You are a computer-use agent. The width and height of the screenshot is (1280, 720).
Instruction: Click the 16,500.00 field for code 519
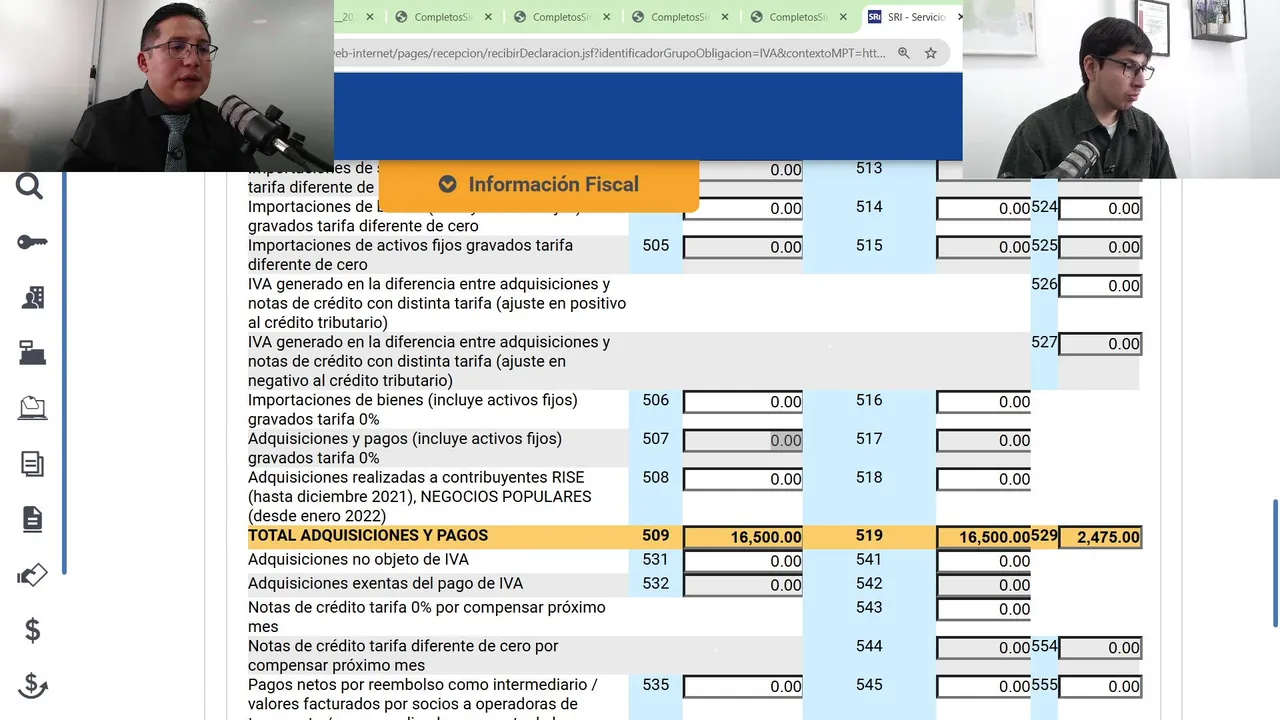pyautogui.click(x=984, y=537)
